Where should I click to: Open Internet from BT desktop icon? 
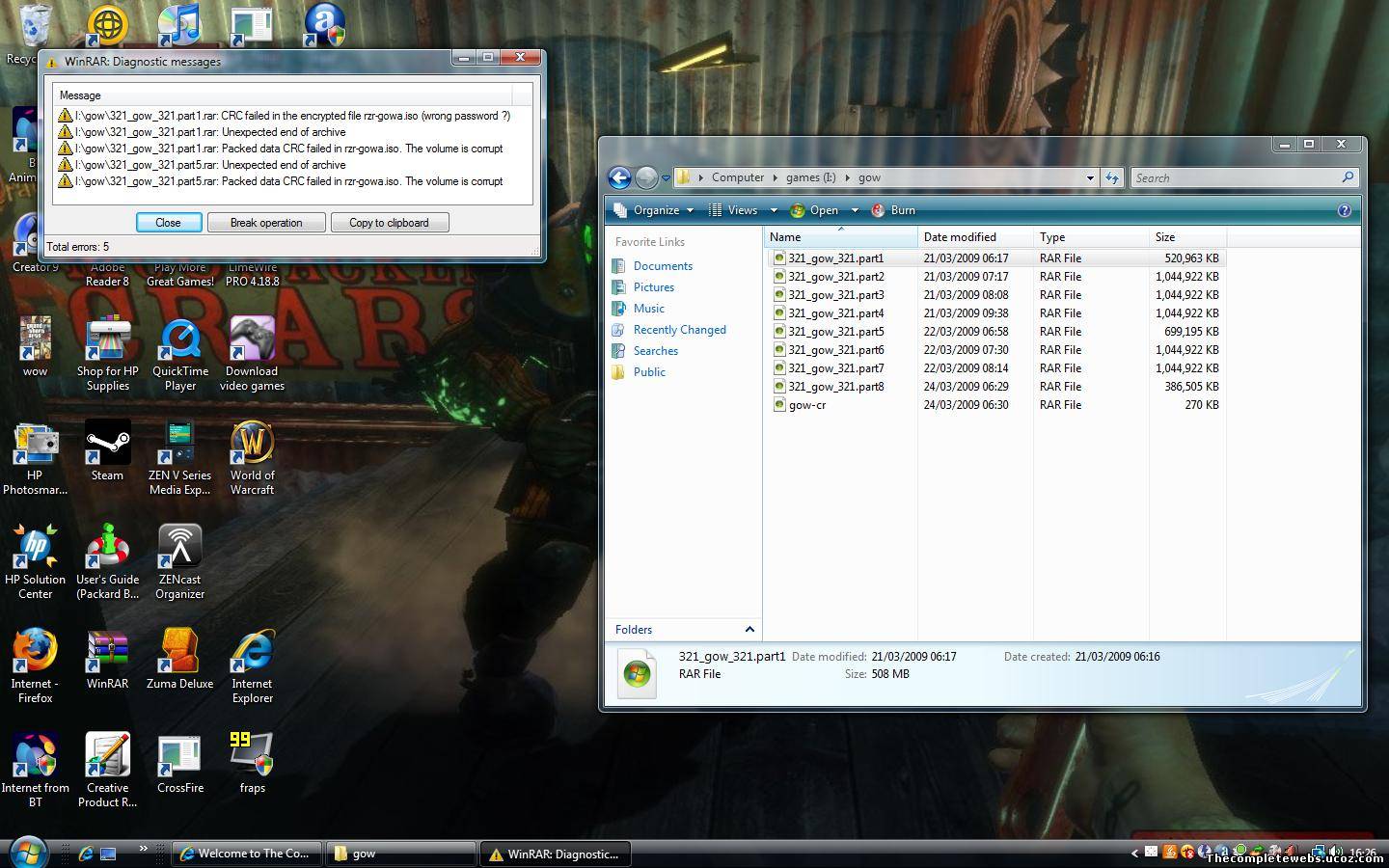pyautogui.click(x=35, y=770)
